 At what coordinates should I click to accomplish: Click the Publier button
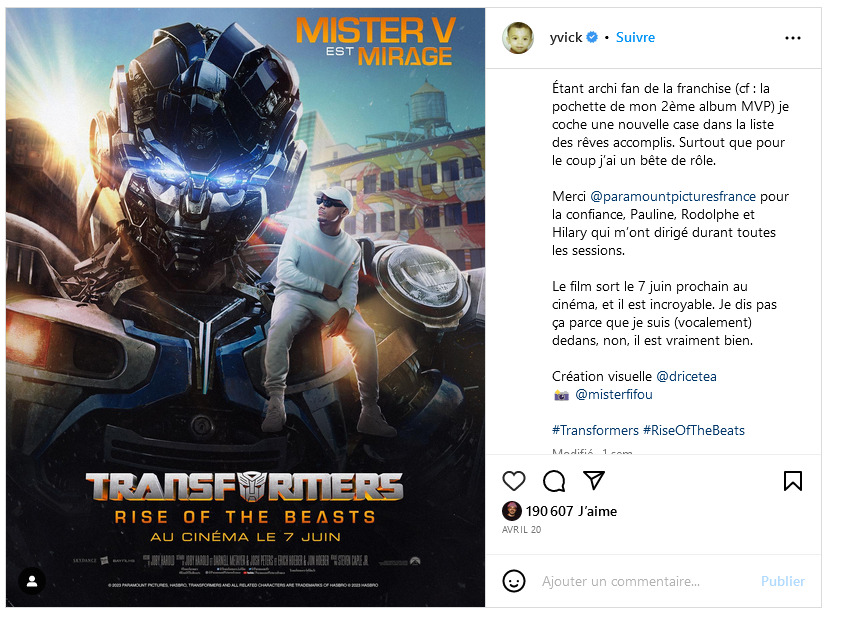coord(782,581)
